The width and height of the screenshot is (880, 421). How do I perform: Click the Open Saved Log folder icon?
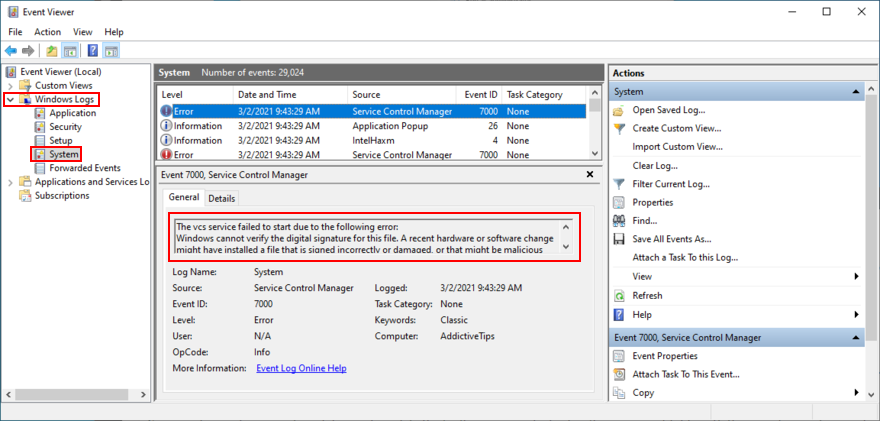point(619,110)
